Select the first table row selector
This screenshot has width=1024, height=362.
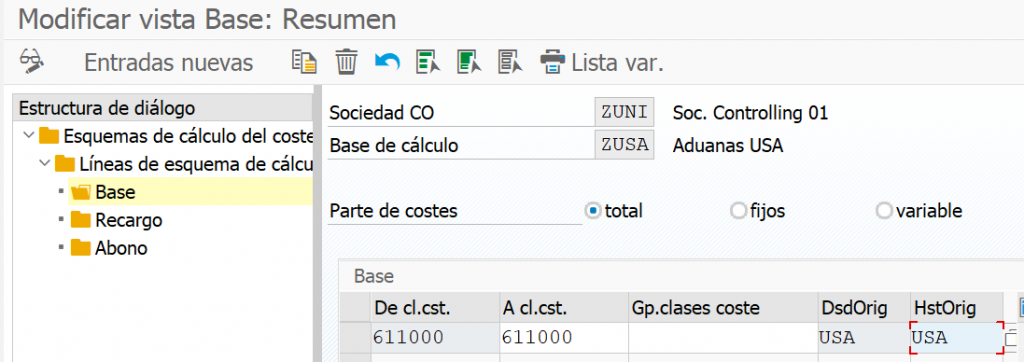click(x=355, y=338)
